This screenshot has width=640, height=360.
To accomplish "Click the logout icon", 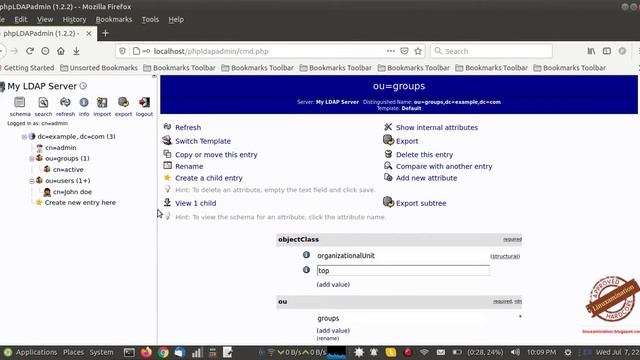I will [144, 102].
